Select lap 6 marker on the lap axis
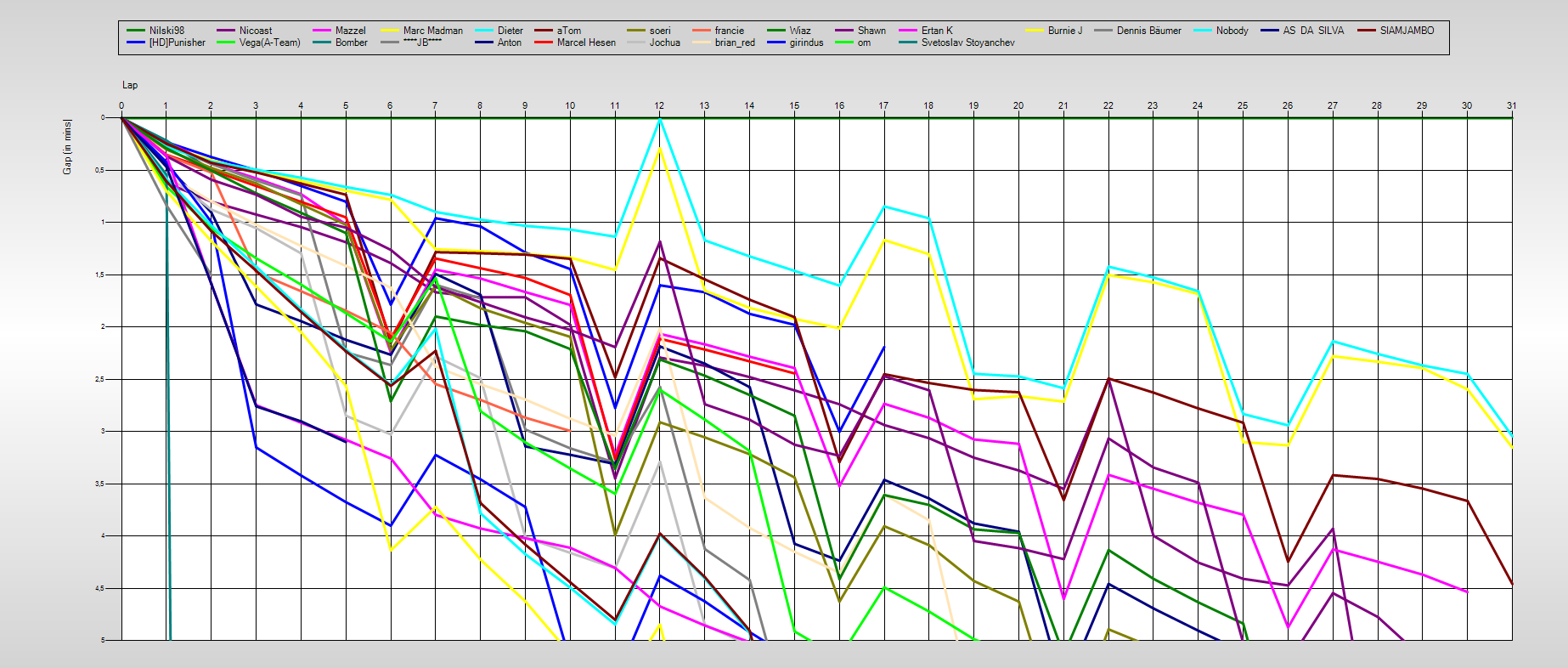This screenshot has height=668, width=1568. [390, 105]
